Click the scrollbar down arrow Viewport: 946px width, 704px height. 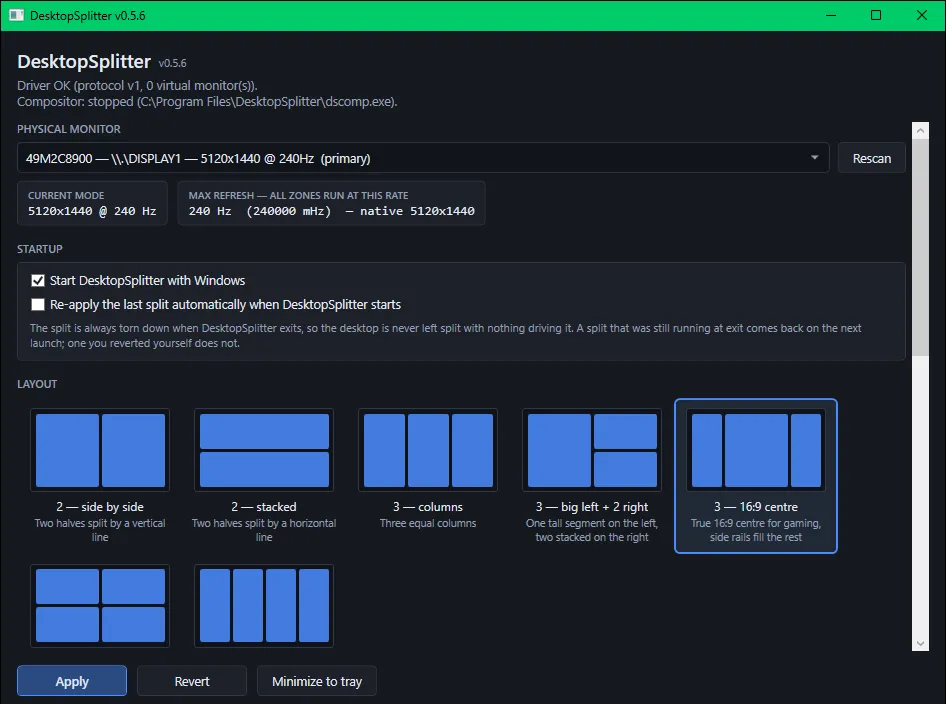[920, 643]
